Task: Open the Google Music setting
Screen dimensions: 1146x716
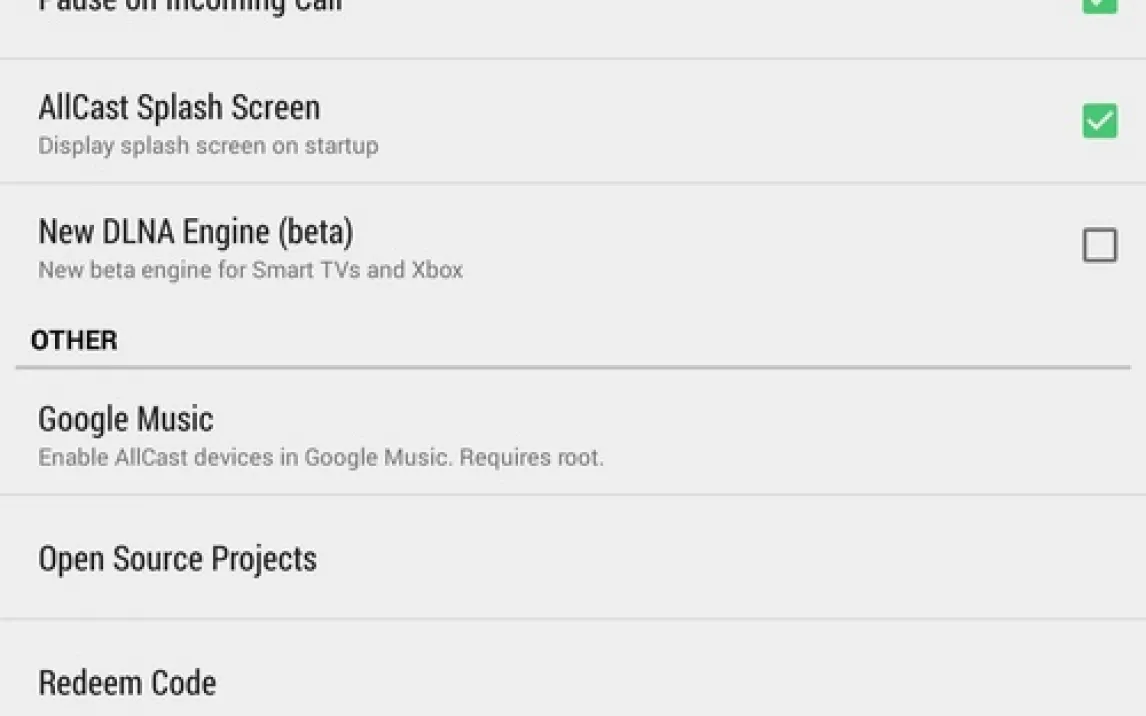Action: [x=126, y=419]
